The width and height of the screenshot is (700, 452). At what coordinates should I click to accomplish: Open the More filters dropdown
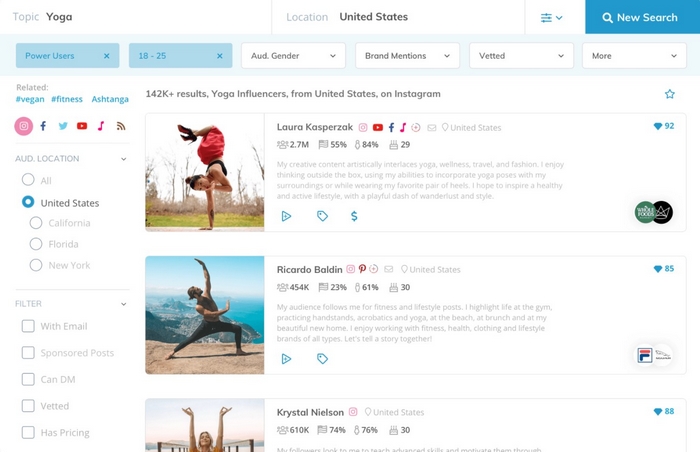(x=633, y=56)
